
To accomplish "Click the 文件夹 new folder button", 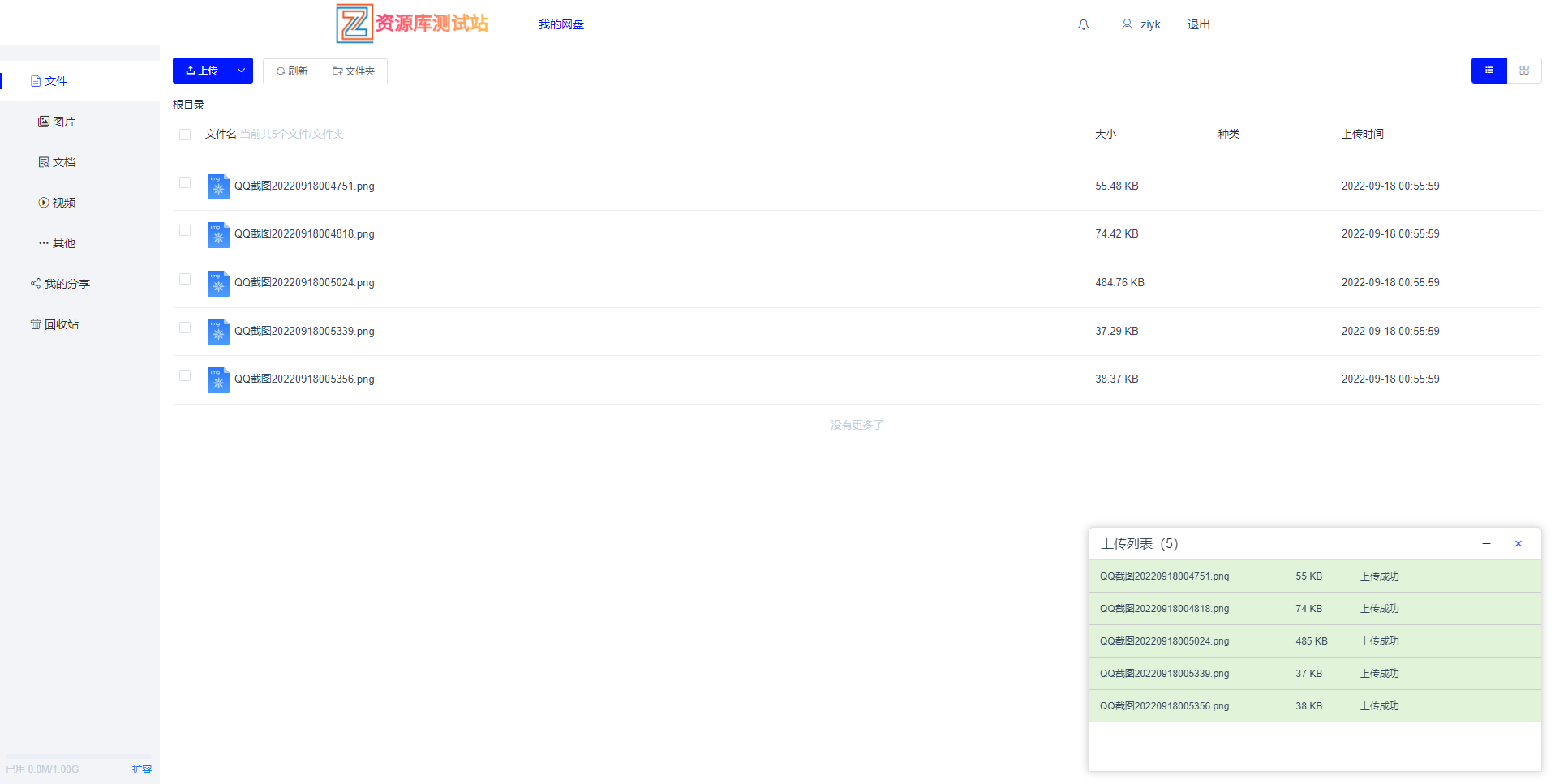I will 354,71.
